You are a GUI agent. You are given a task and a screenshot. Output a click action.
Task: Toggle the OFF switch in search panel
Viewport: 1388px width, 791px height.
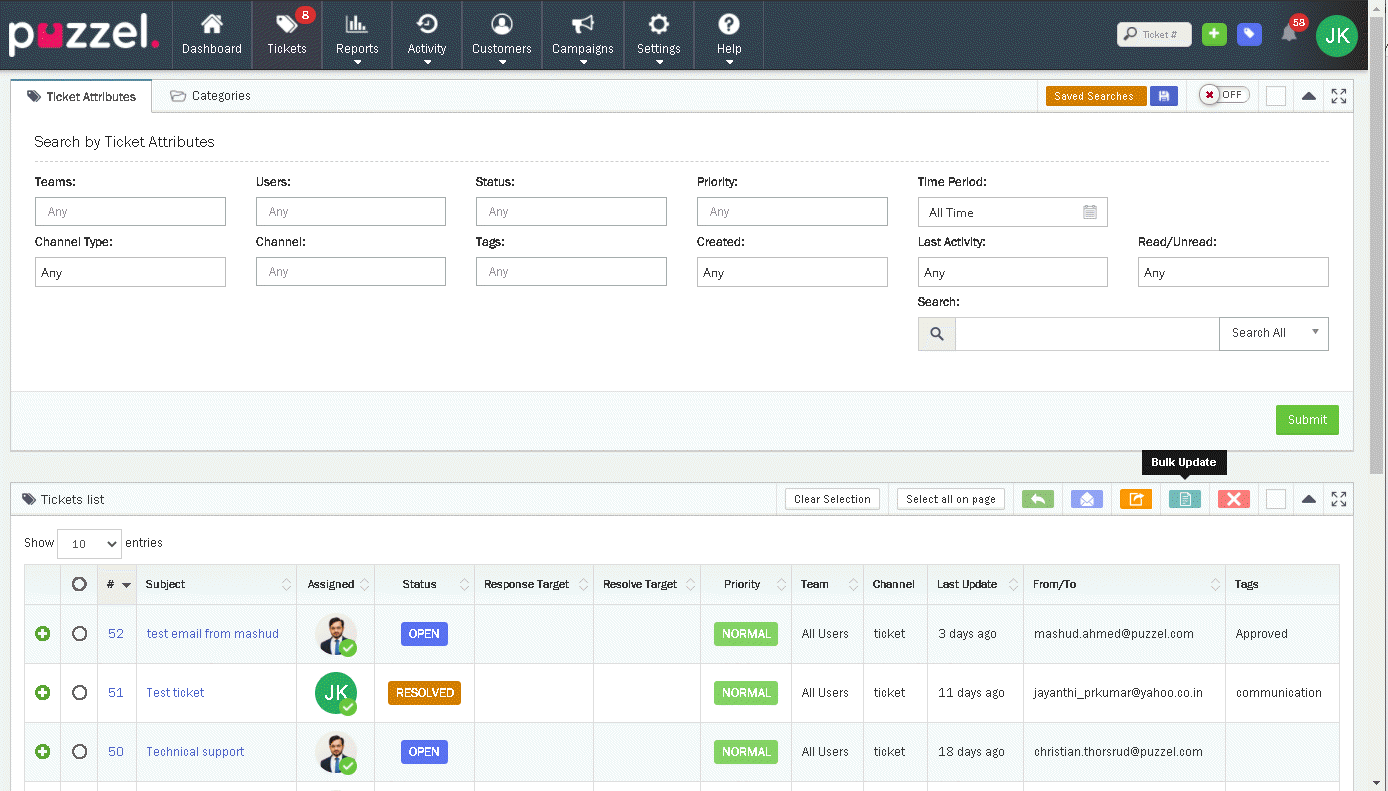coord(1224,95)
